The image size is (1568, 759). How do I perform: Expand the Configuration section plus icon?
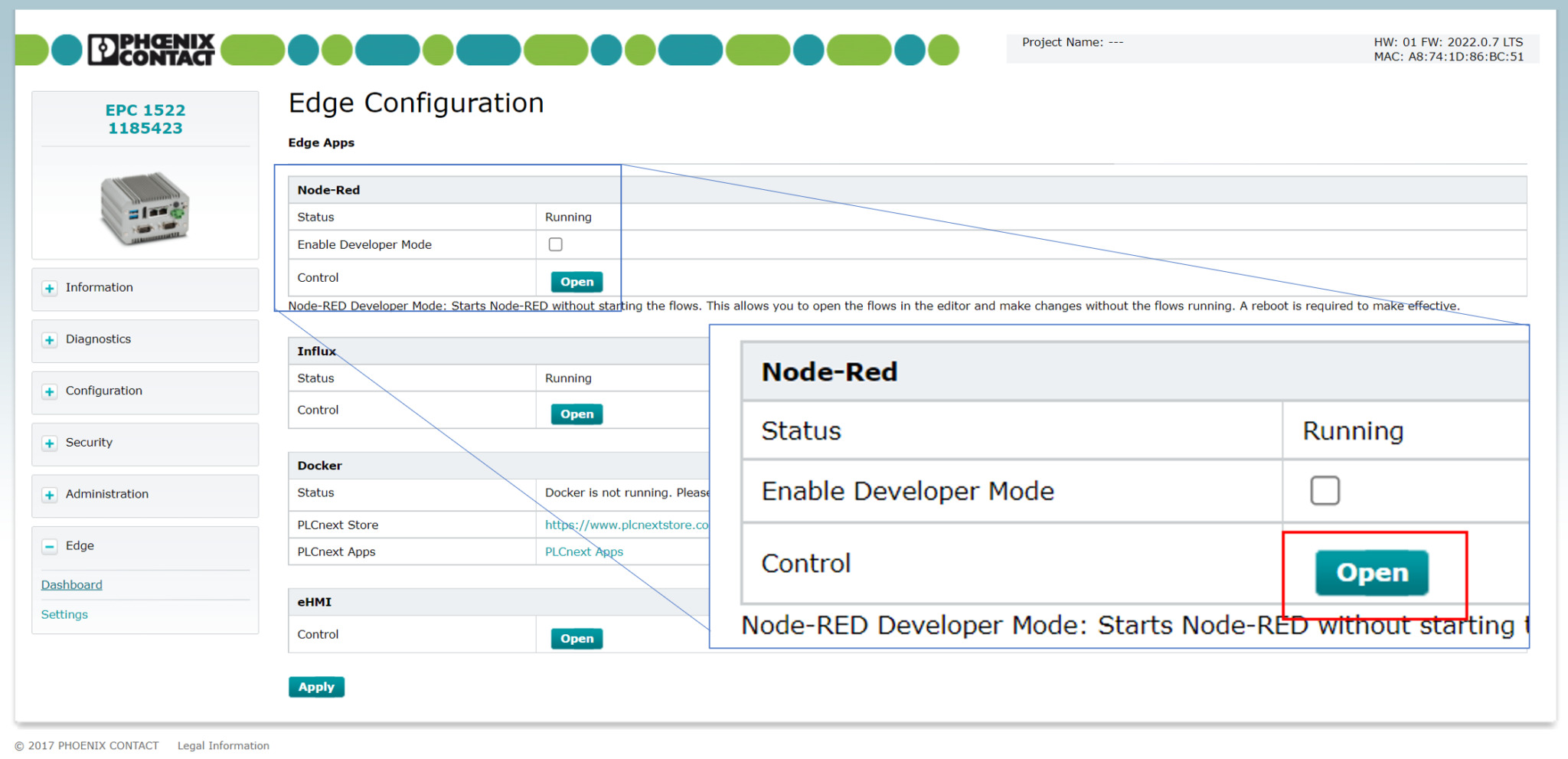pos(50,391)
